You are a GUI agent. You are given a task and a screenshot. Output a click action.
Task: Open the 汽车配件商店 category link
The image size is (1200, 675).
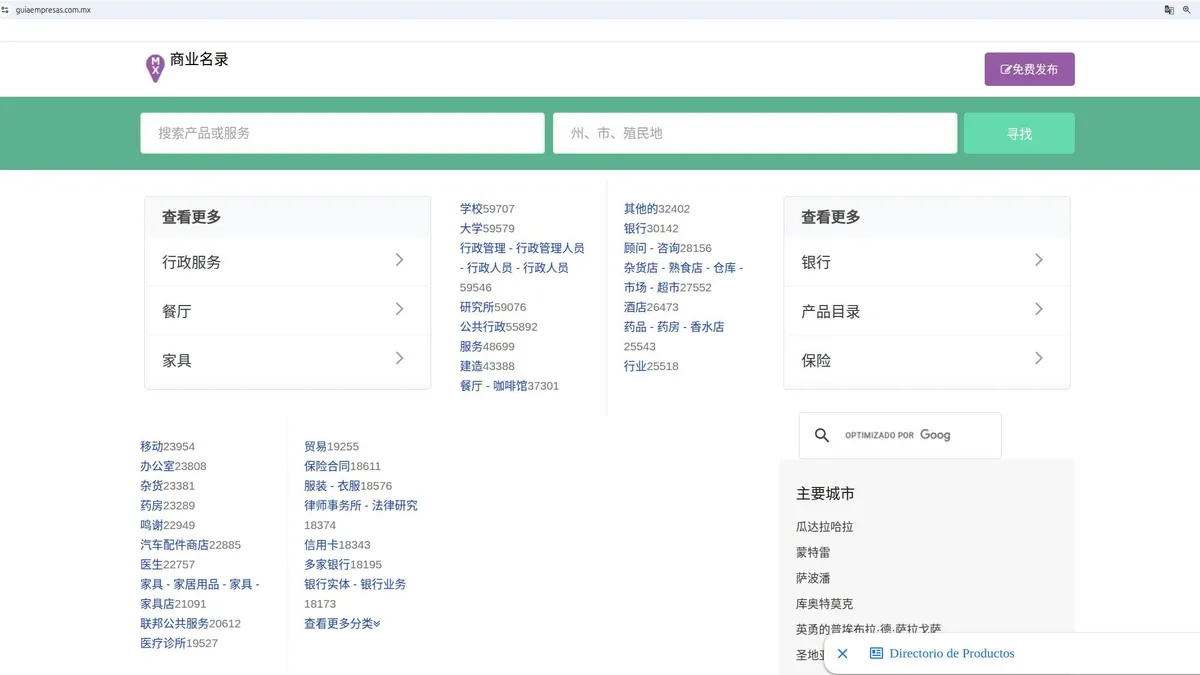[x=174, y=544]
